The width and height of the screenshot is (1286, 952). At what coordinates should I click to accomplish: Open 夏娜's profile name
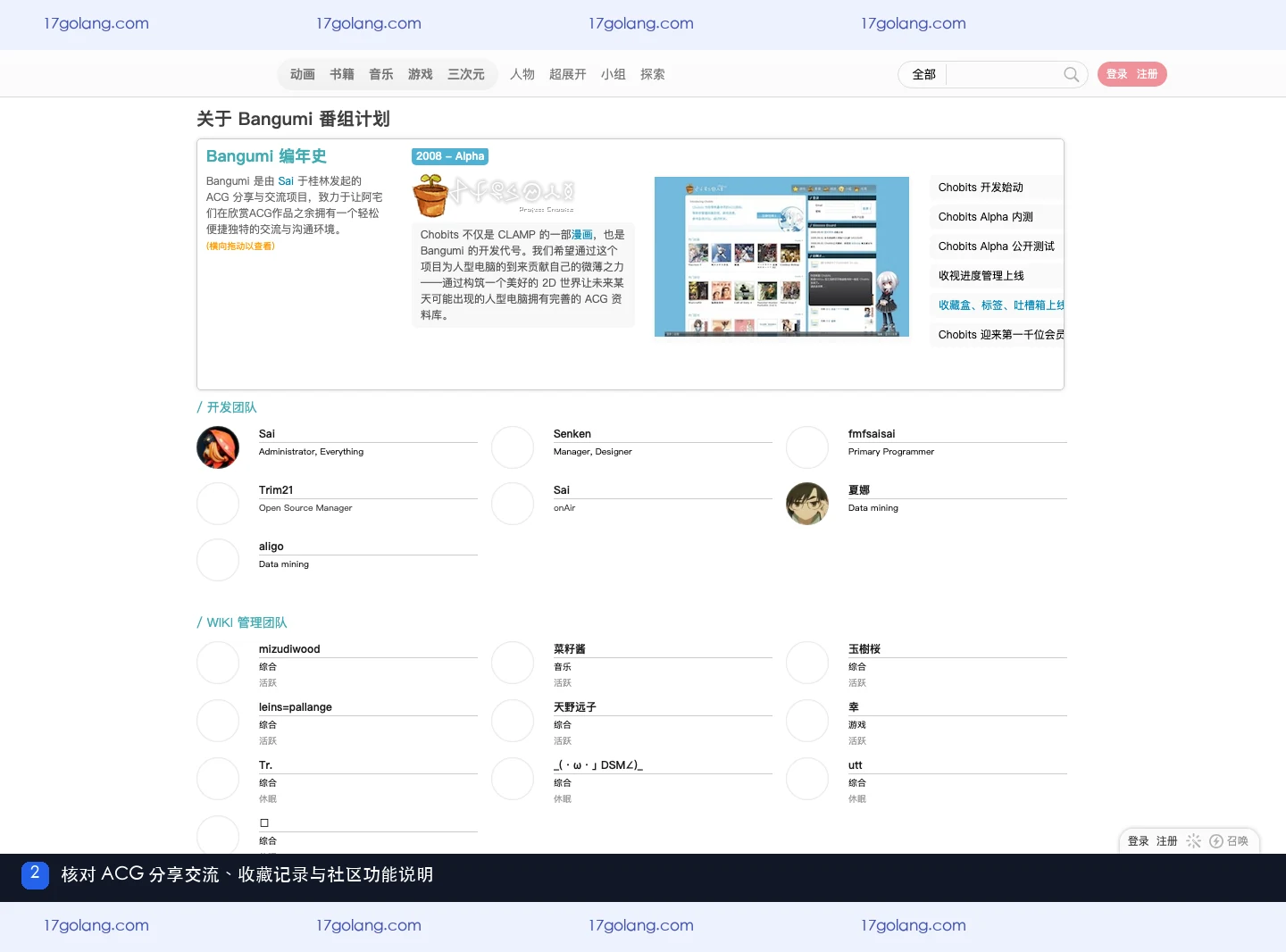(859, 490)
